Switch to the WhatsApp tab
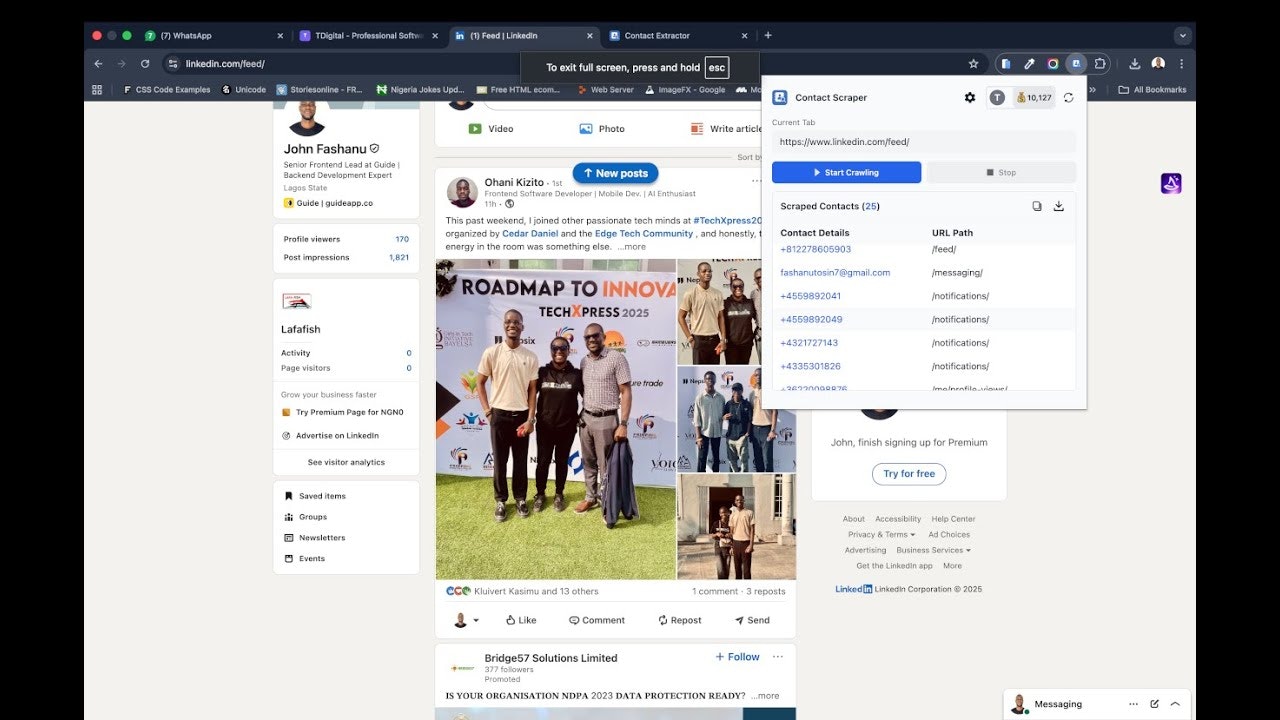 coord(213,35)
